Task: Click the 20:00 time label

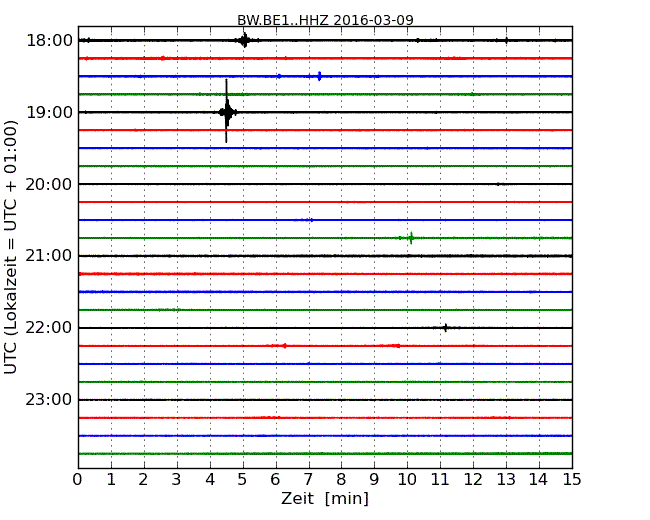Action: [x=49, y=184]
